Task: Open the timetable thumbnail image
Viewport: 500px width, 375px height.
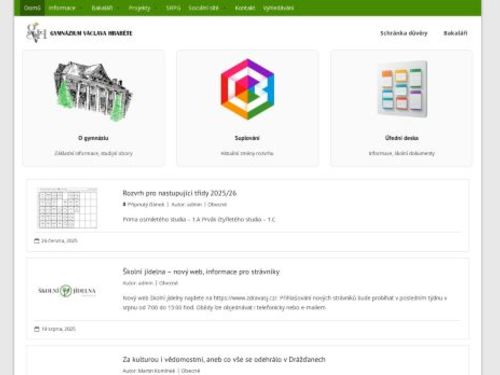Action: pyautogui.click(x=68, y=208)
